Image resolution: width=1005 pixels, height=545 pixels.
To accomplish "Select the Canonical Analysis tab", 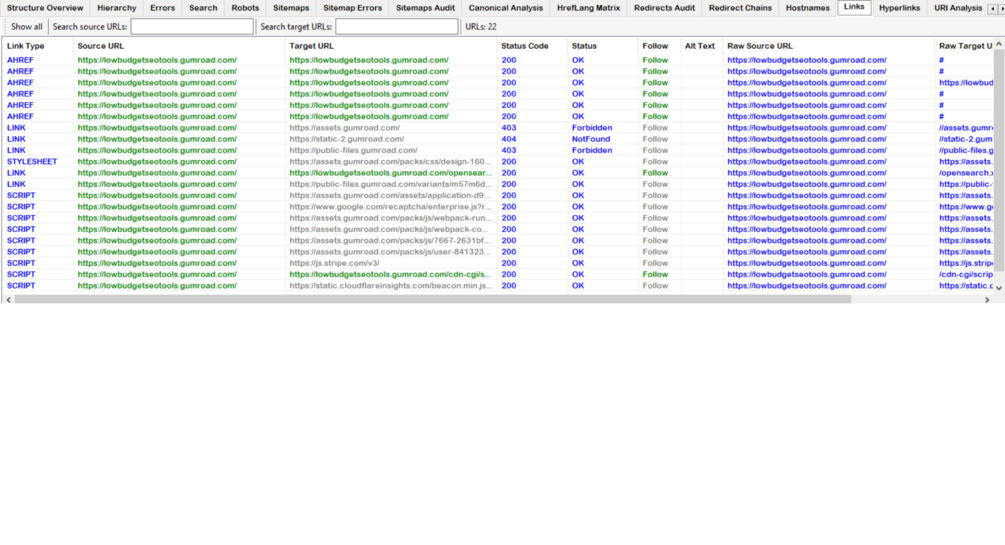I will coord(505,8).
